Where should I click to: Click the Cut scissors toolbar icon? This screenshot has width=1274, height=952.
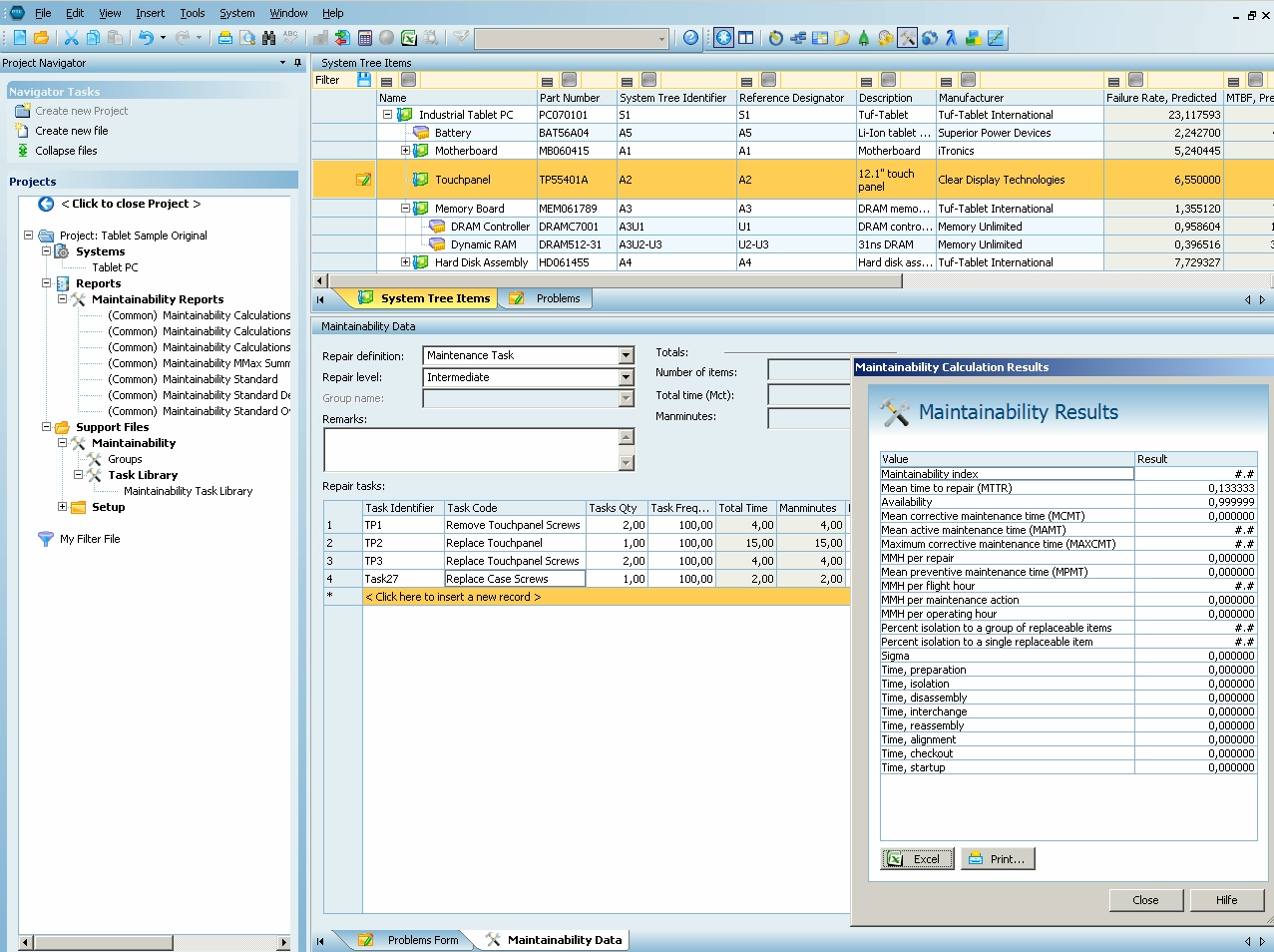pyautogui.click(x=71, y=38)
